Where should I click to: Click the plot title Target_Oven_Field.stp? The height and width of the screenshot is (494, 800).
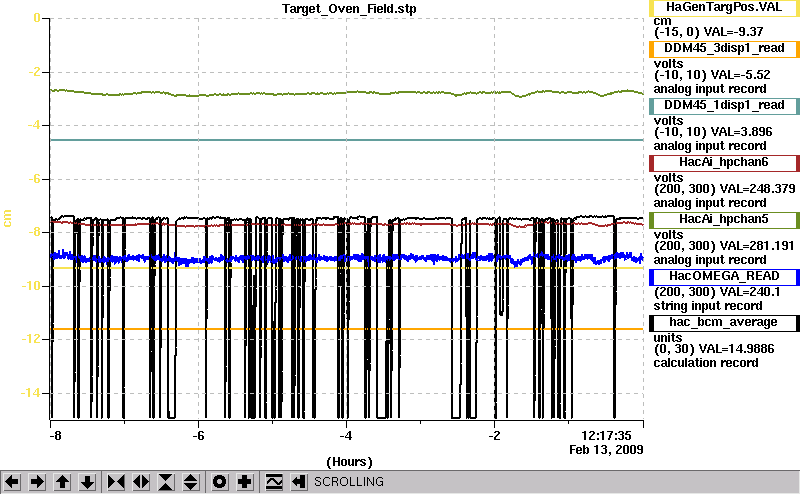pos(349,9)
